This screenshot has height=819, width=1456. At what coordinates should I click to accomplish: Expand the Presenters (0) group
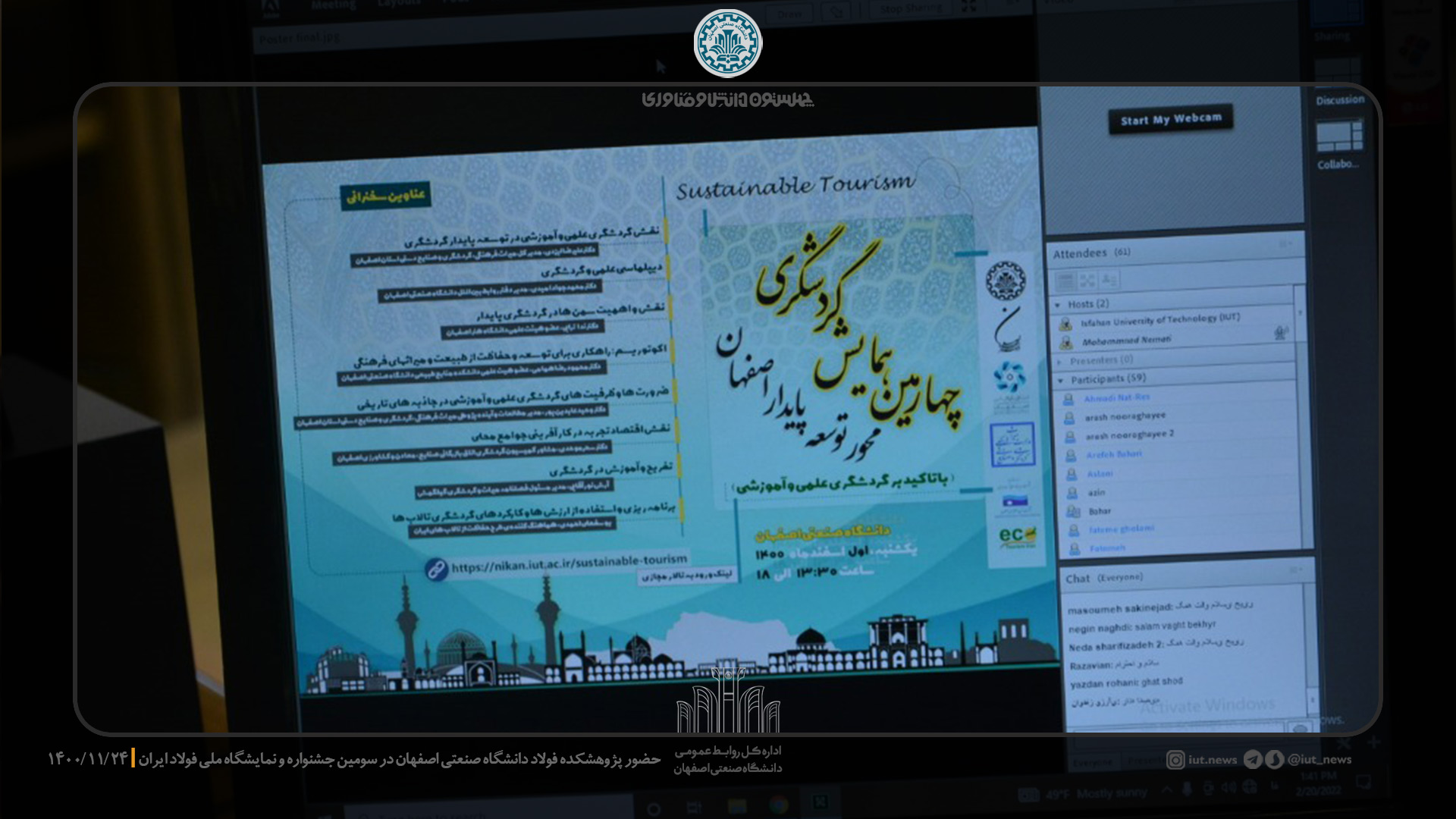tap(1060, 362)
